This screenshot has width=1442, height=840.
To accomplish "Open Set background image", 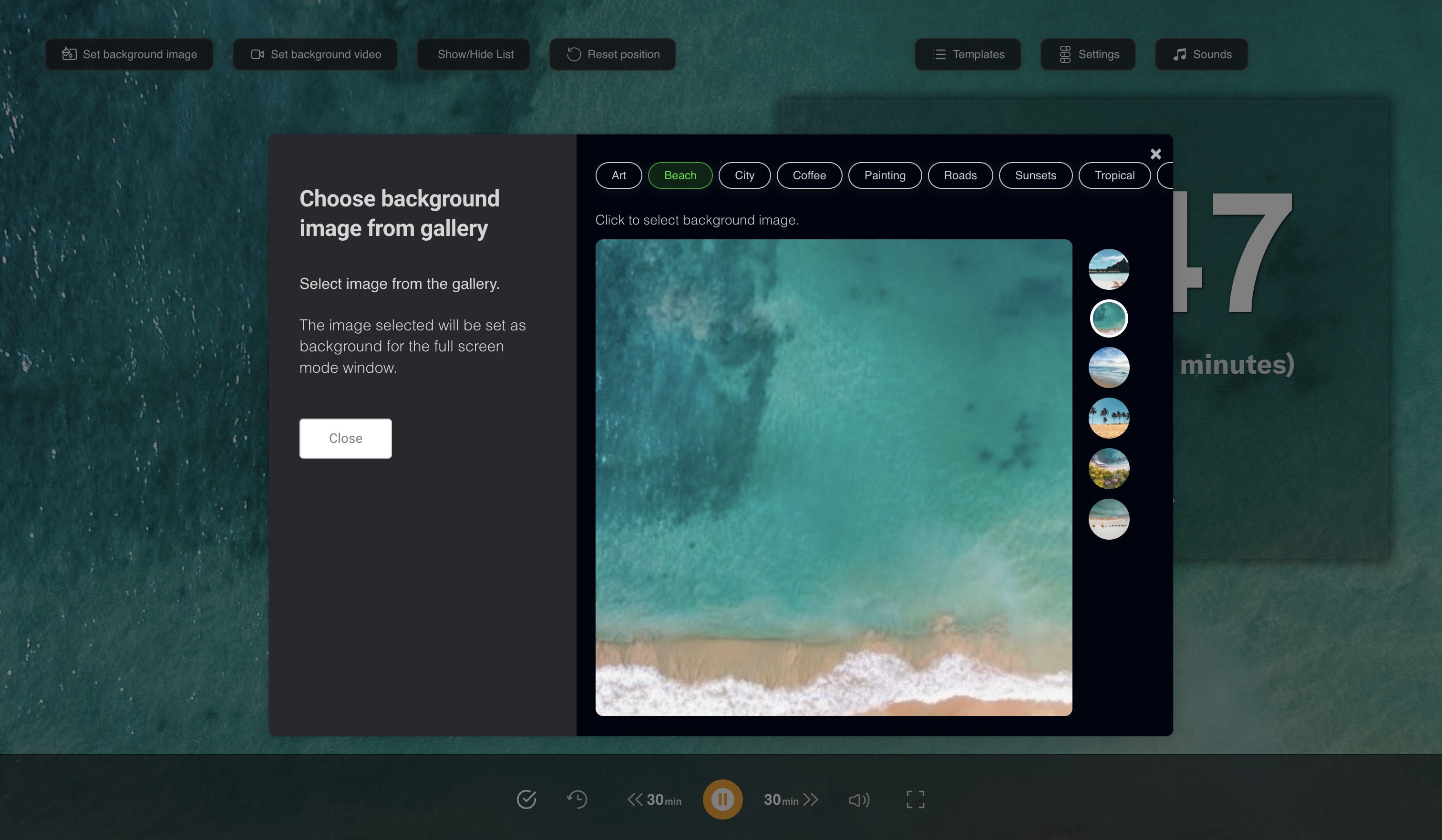I will (129, 54).
